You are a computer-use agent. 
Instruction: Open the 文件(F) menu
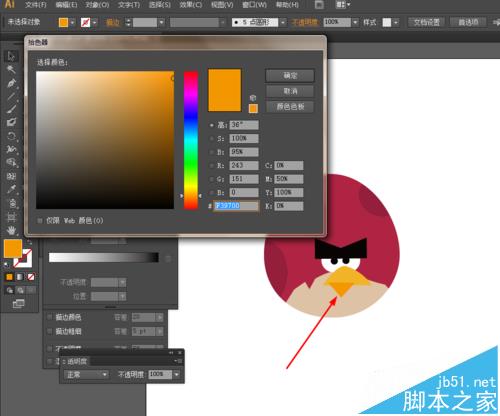pos(35,5)
